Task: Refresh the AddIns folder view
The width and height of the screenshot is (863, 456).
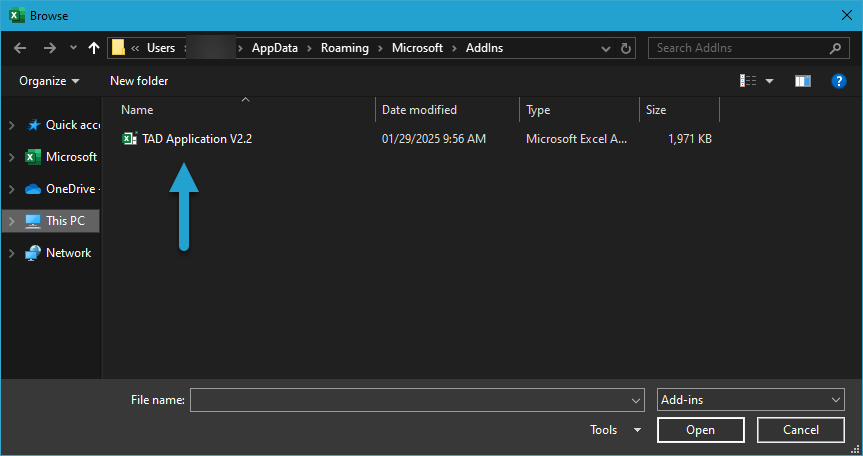Action: 626,48
